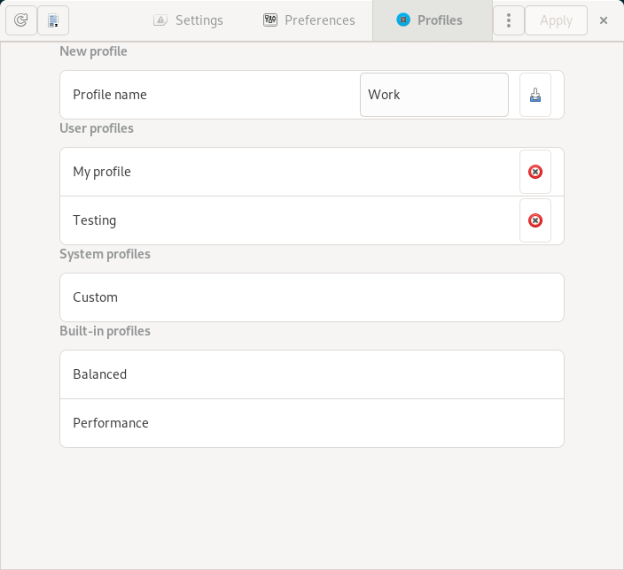
Task: Activate the Balanced built-in profile
Action: coord(311,374)
